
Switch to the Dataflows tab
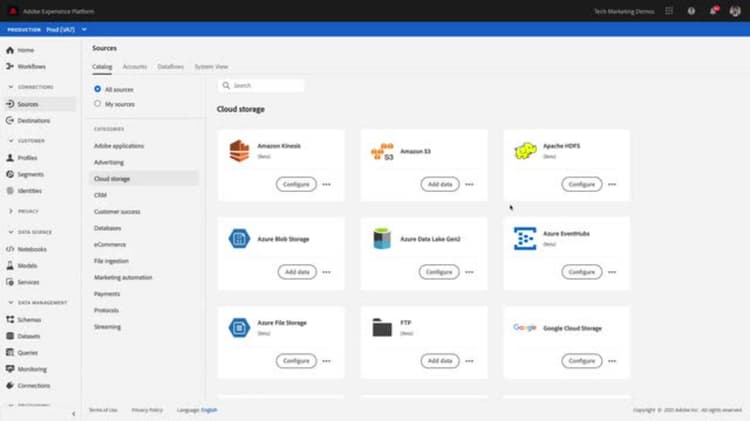(171, 66)
